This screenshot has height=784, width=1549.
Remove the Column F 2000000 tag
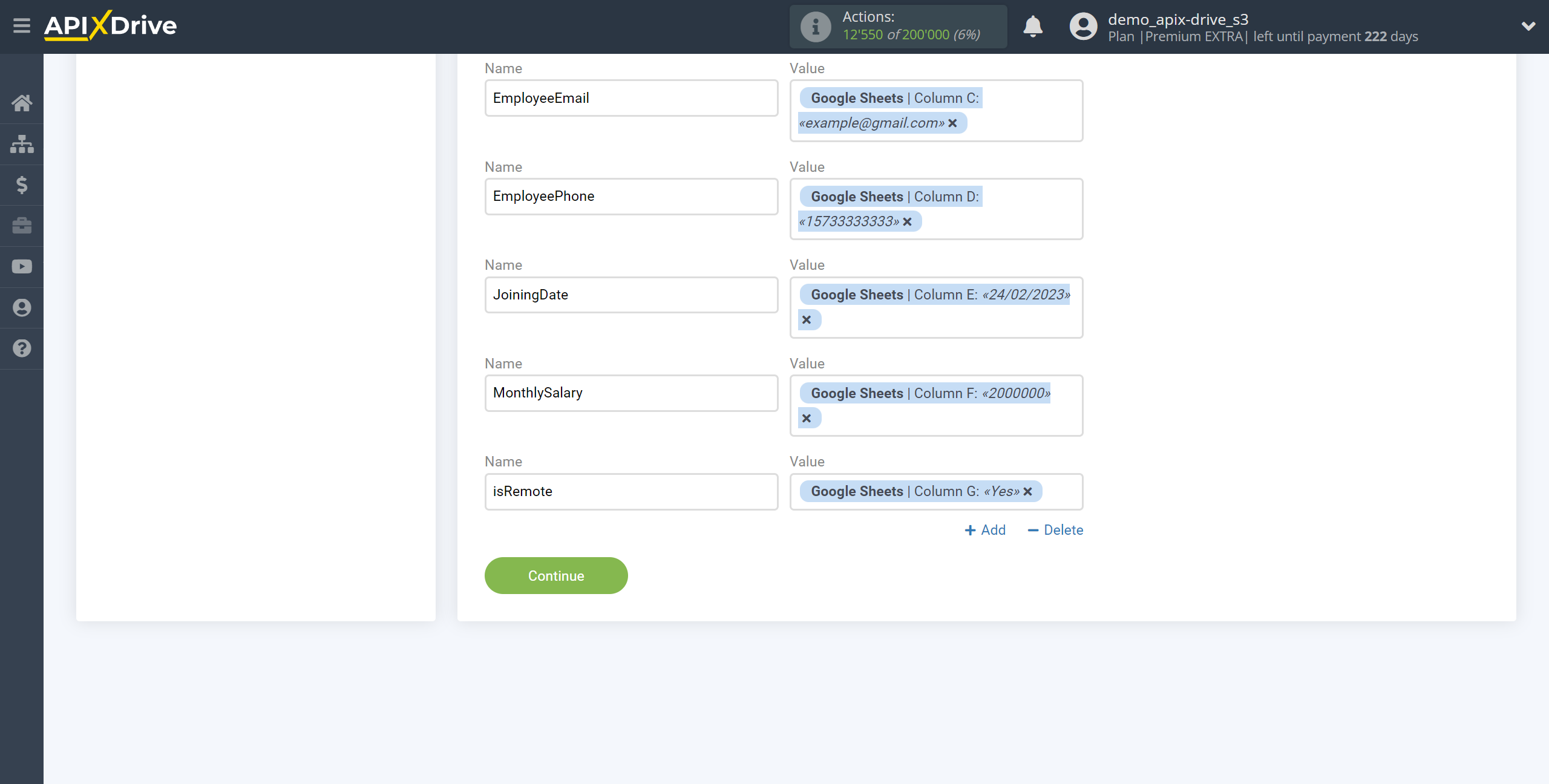807,419
